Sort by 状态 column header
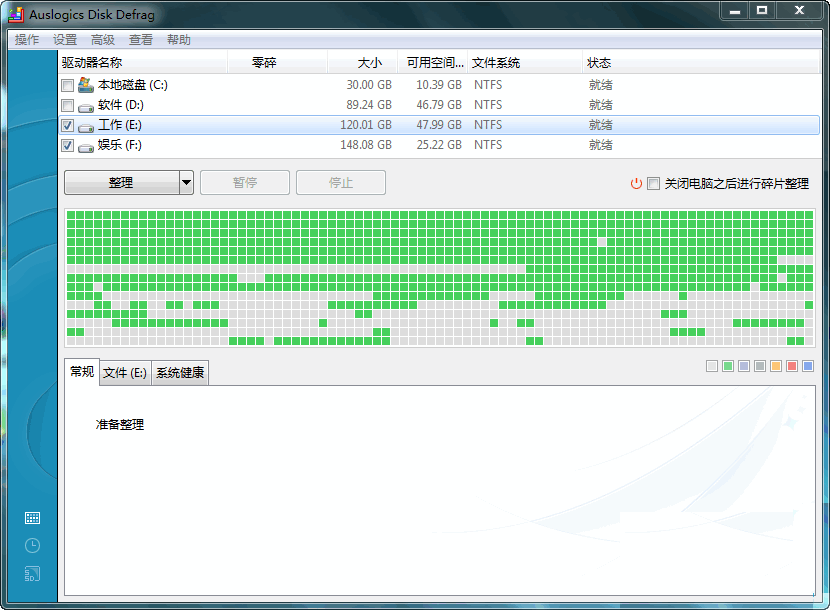 tap(701, 62)
